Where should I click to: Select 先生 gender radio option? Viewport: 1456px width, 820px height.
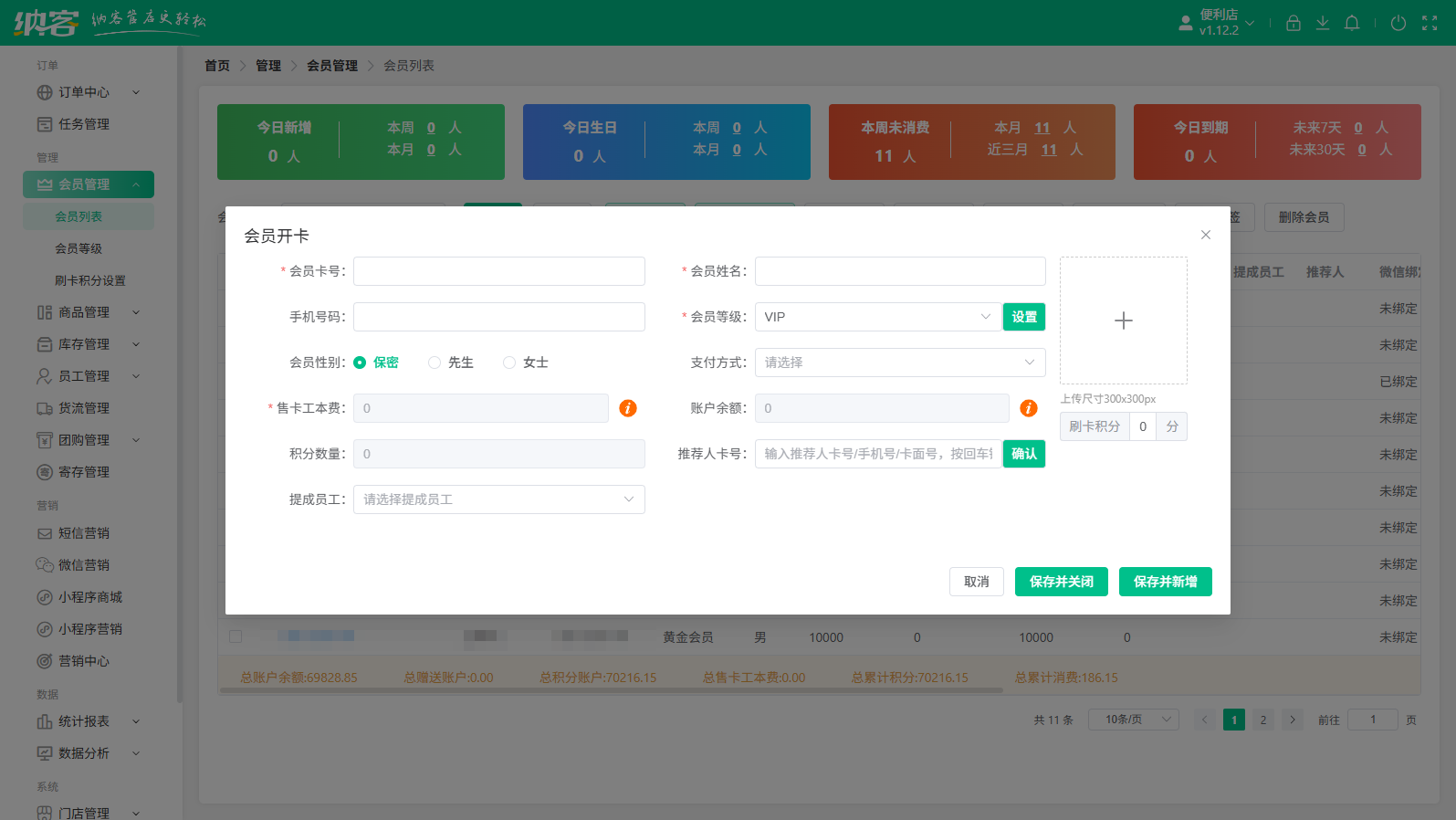435,363
